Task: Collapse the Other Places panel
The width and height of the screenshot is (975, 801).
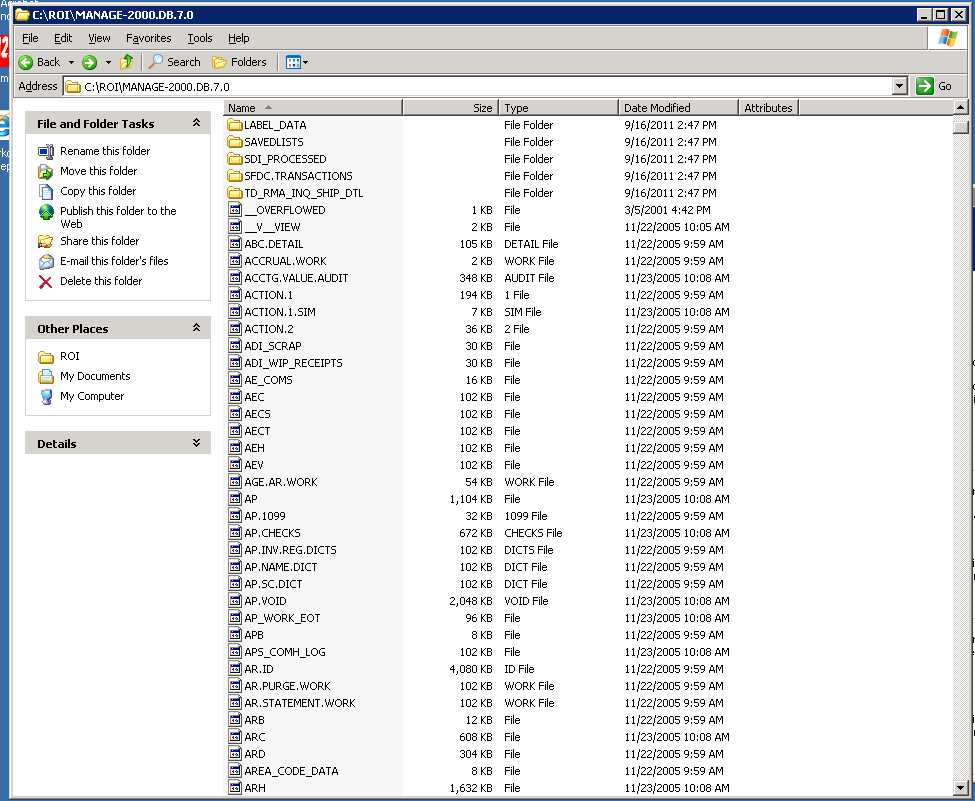Action: [196, 328]
